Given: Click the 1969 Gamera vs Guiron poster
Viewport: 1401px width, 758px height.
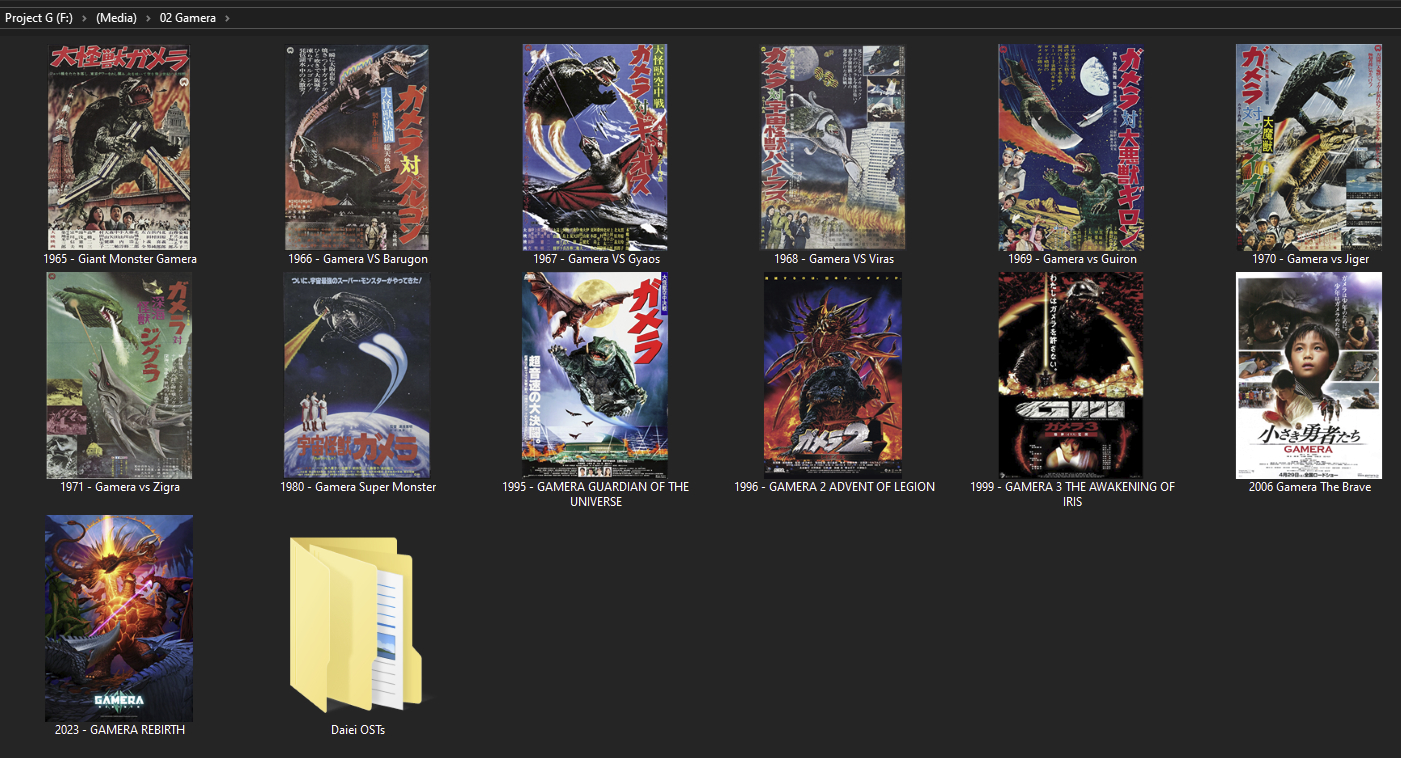Looking at the screenshot, I should click(x=1071, y=146).
